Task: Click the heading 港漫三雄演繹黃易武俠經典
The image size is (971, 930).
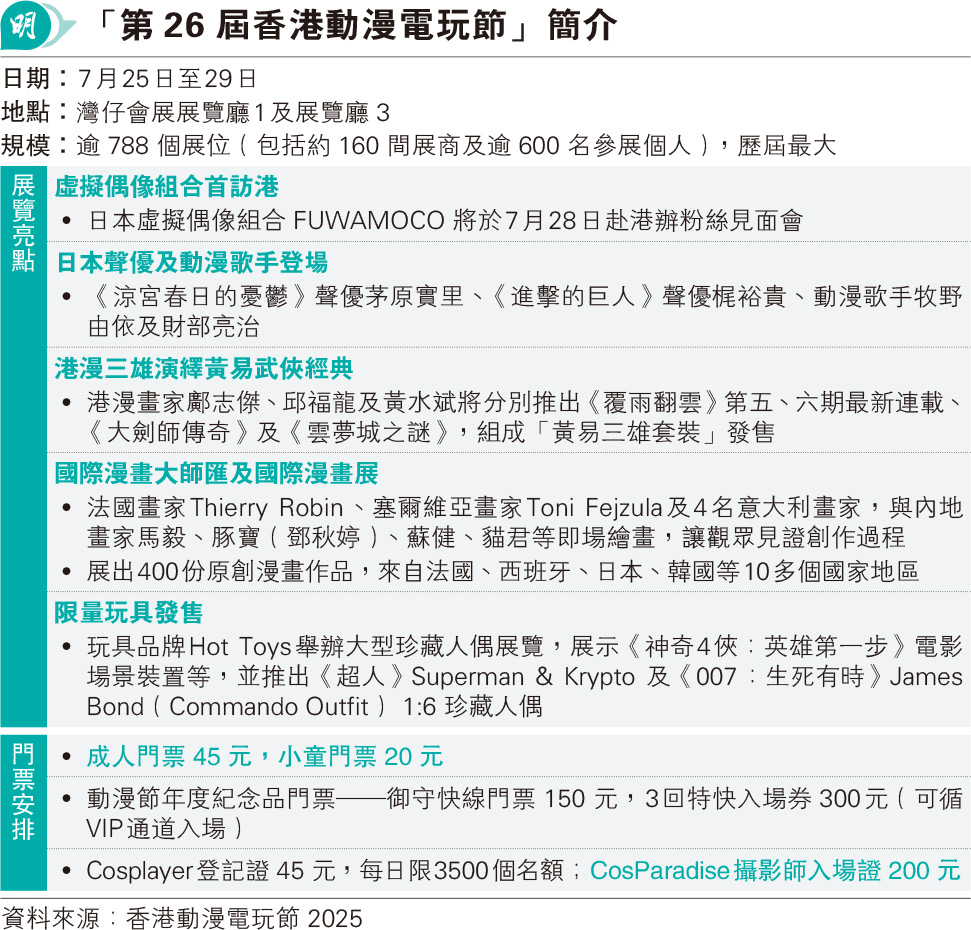Action: 204,368
